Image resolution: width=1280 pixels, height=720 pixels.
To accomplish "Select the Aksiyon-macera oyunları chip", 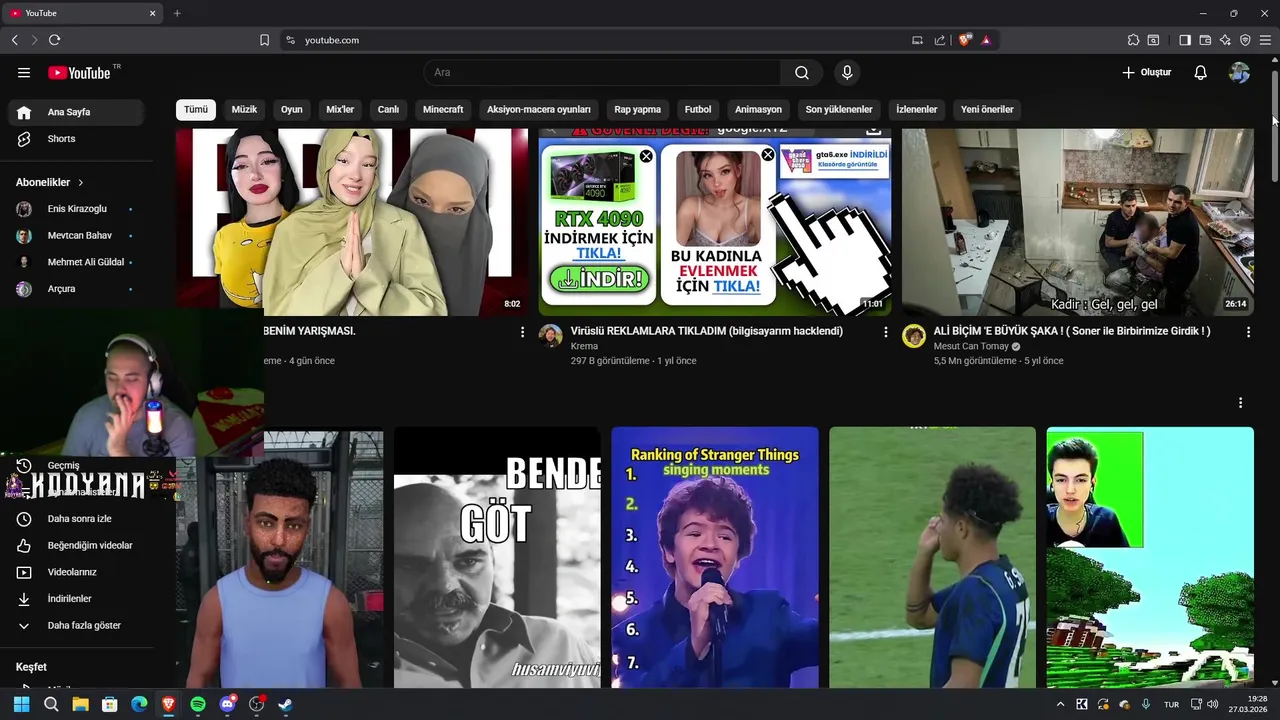I will (x=539, y=109).
